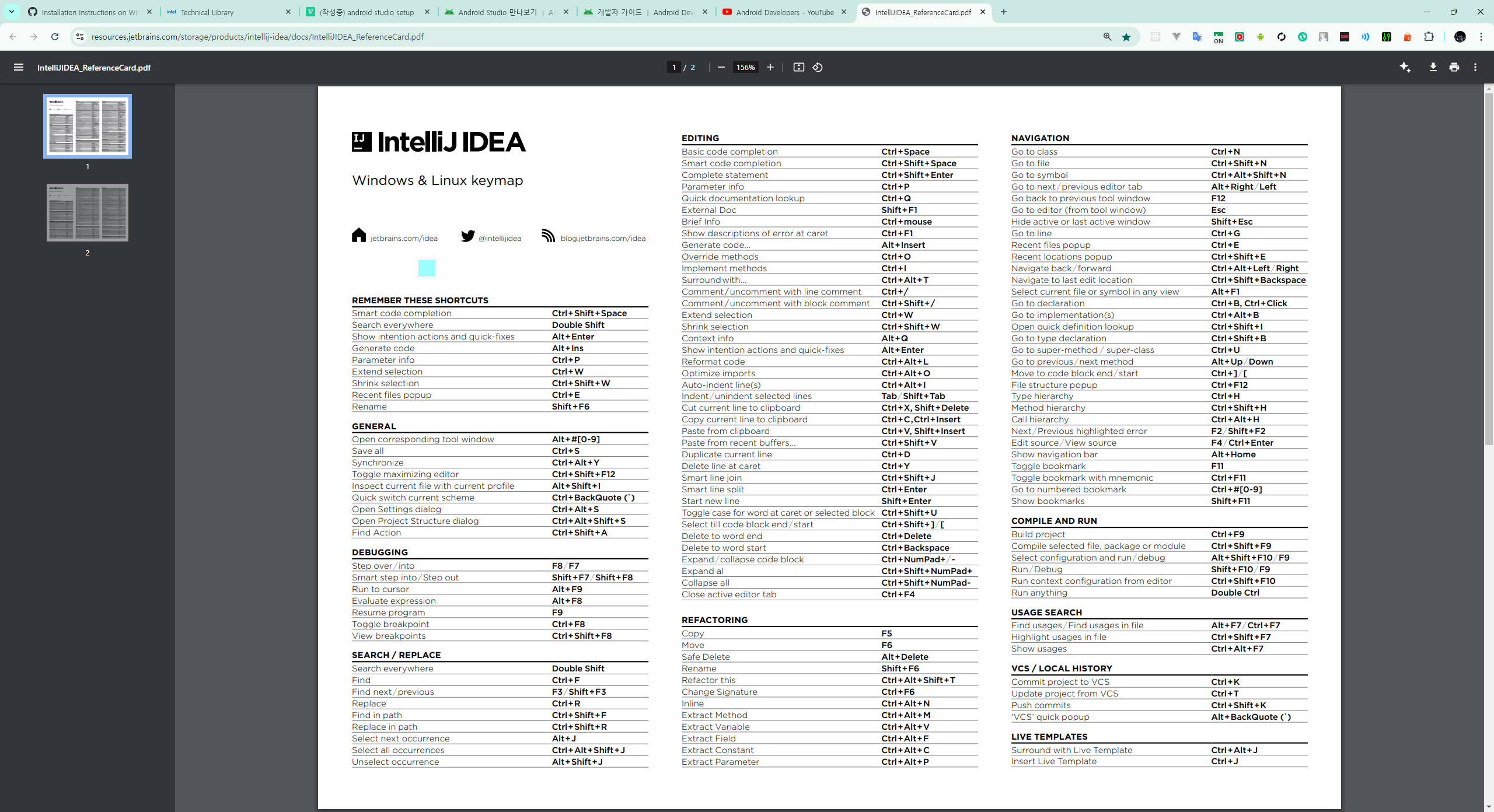This screenshot has width=1494, height=812.
Task: Open the Extensions puzzle-piece menu
Action: (x=1430, y=37)
